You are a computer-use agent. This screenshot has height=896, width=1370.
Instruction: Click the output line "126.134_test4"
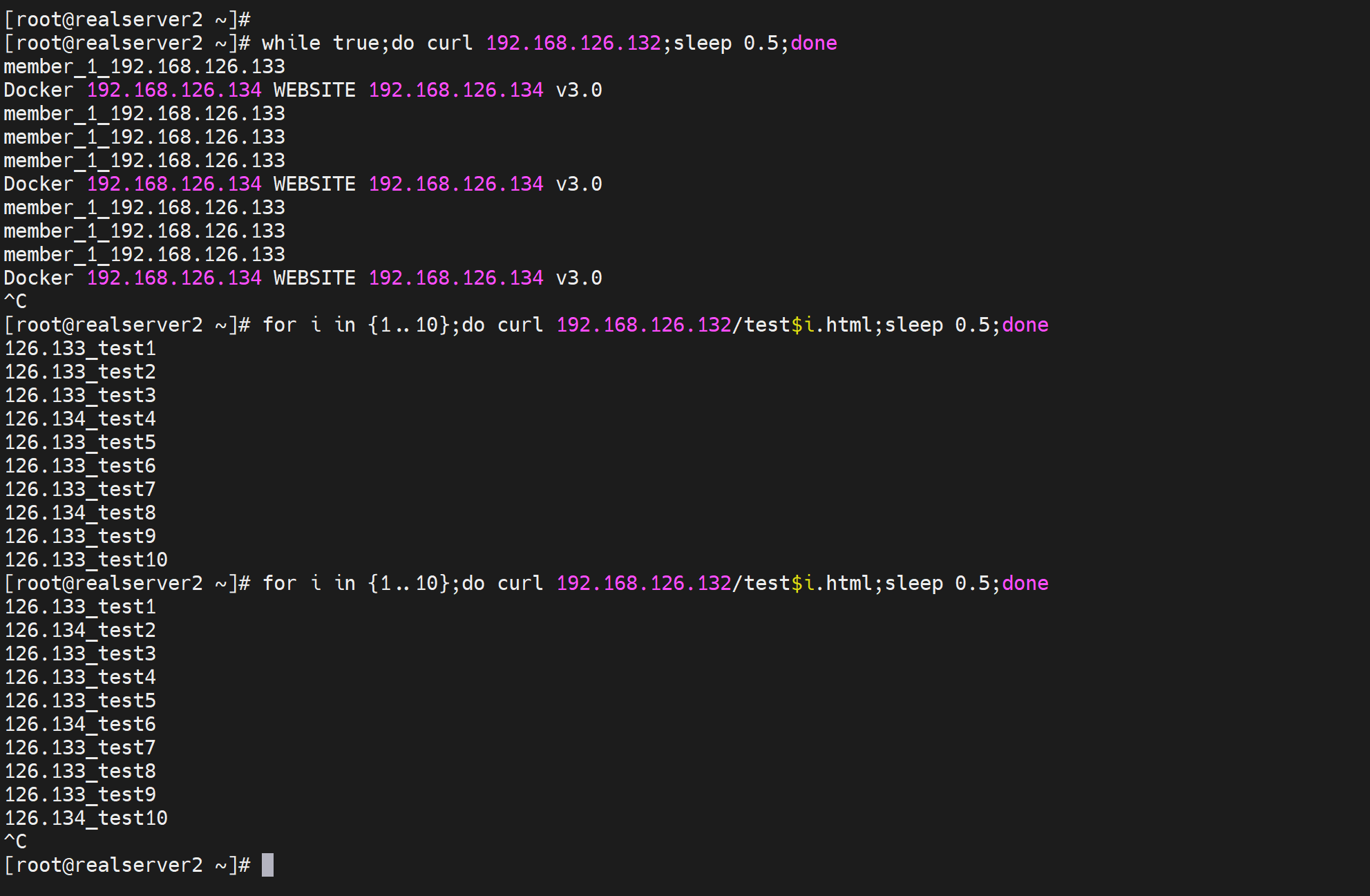tap(80, 419)
